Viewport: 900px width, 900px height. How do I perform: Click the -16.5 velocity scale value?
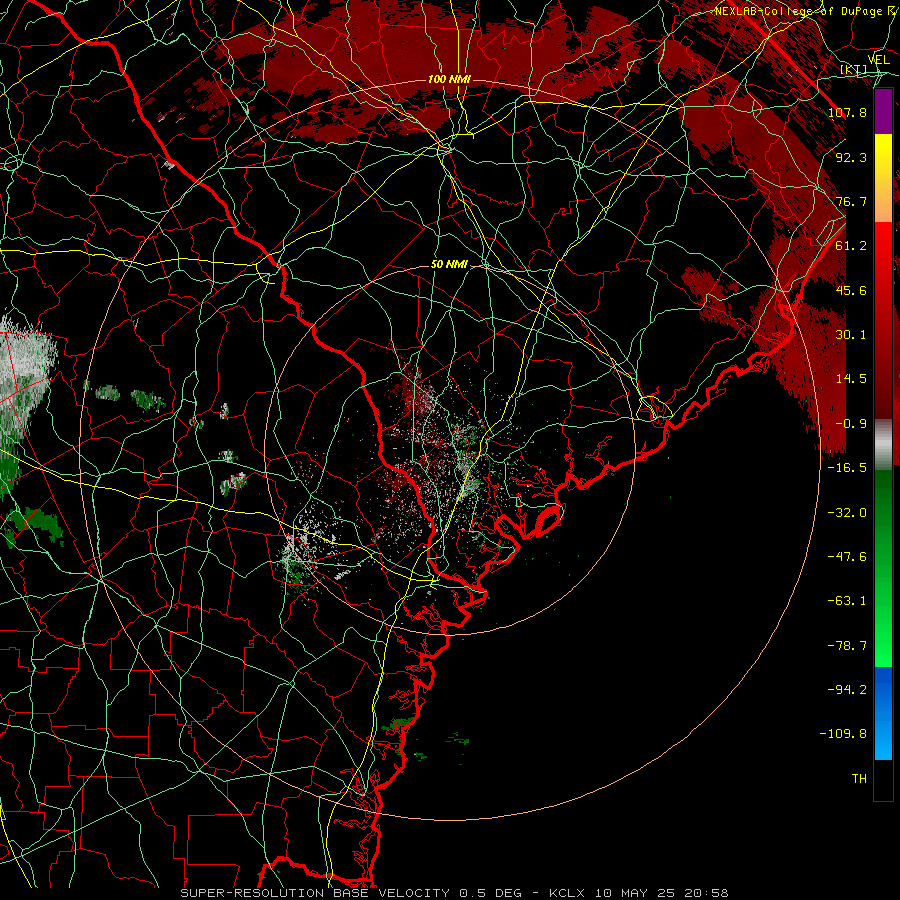847,468
